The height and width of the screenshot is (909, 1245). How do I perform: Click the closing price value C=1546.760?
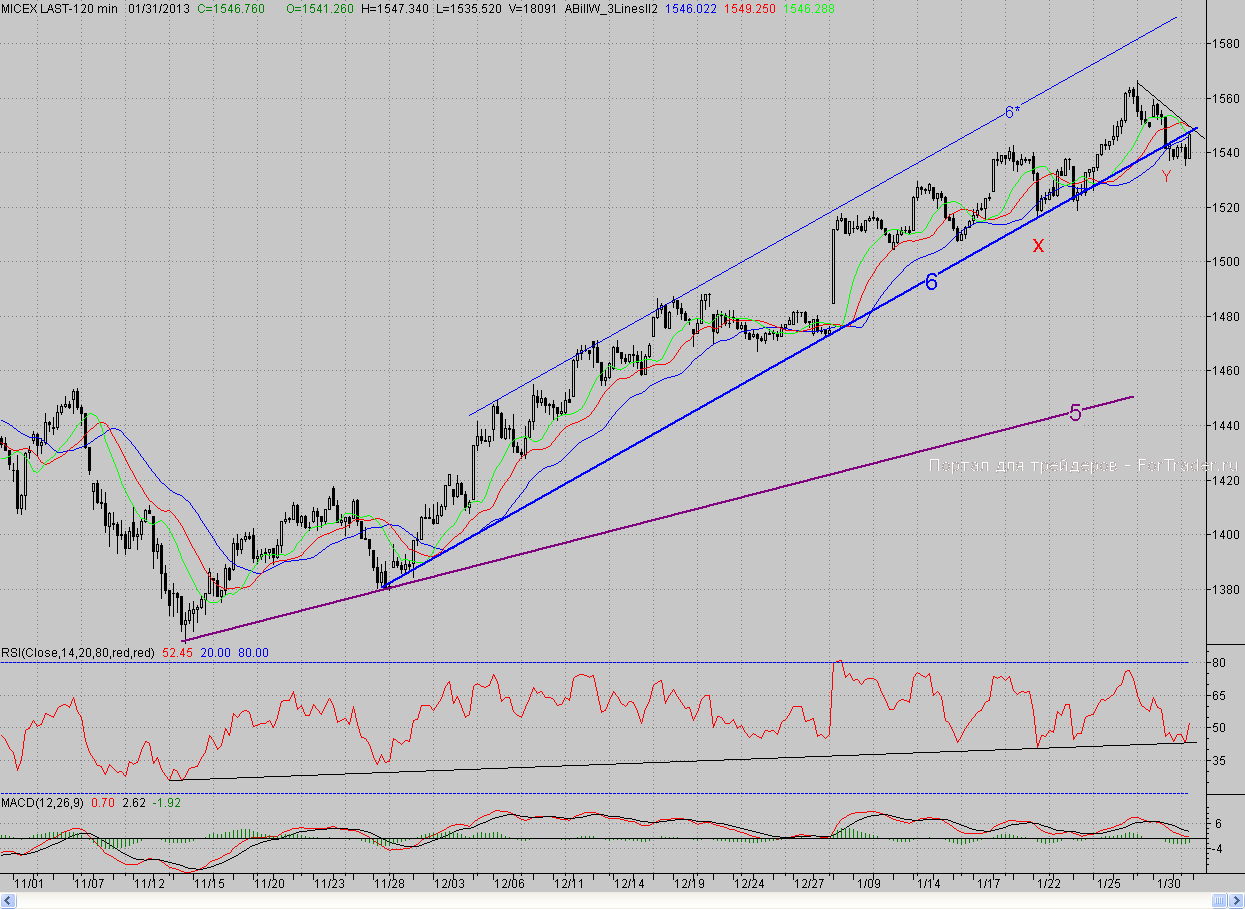coord(231,8)
